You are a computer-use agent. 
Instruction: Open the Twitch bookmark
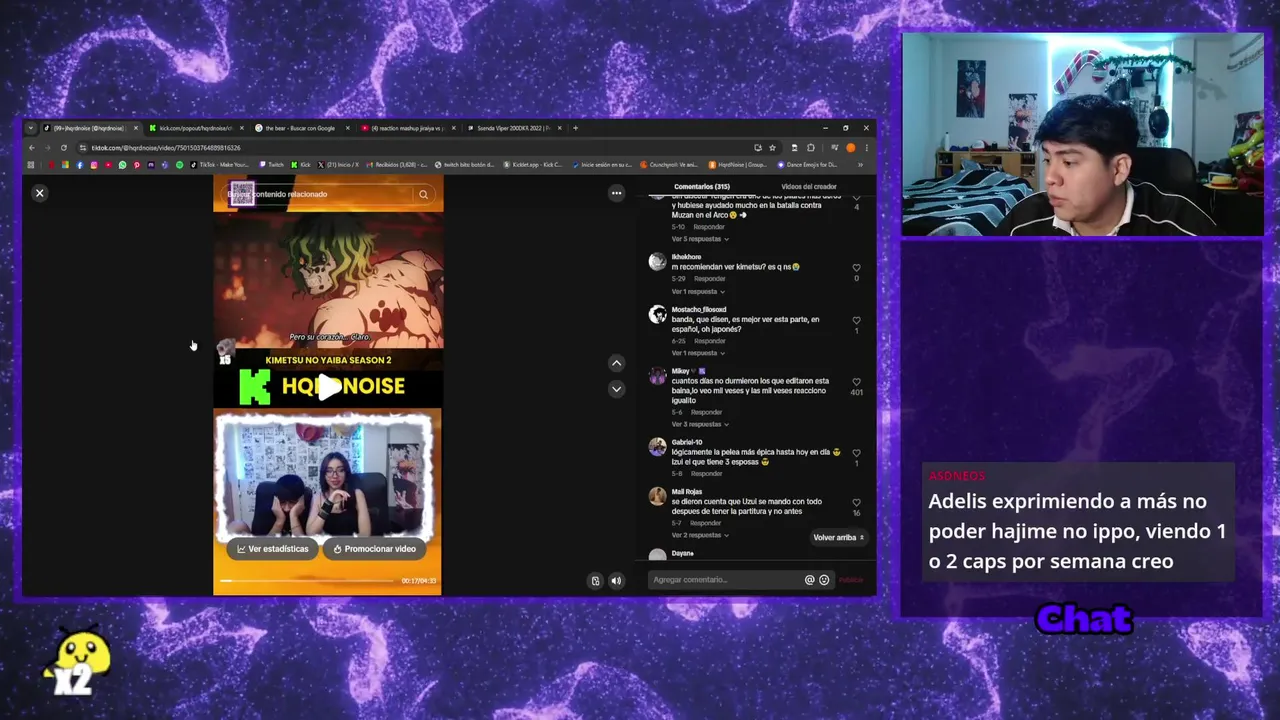271,165
